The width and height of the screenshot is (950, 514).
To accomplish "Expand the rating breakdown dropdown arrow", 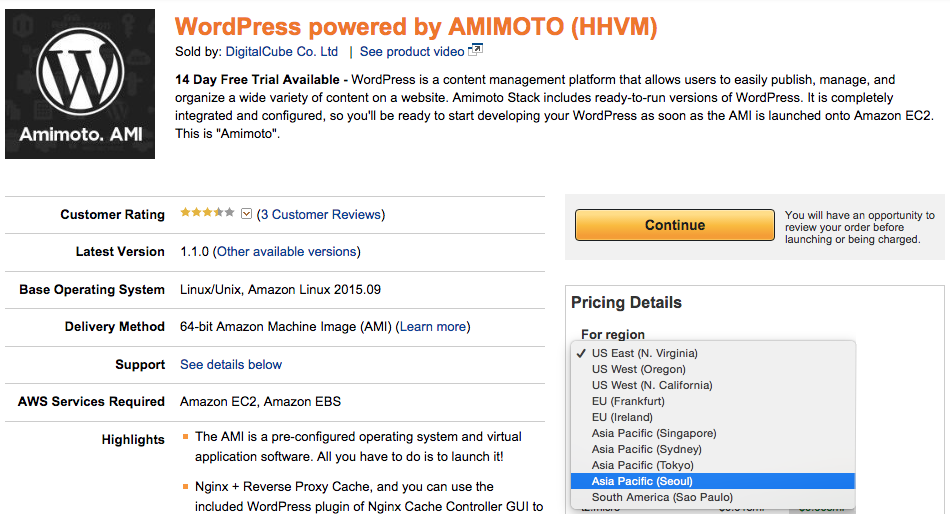I will tap(246, 213).
